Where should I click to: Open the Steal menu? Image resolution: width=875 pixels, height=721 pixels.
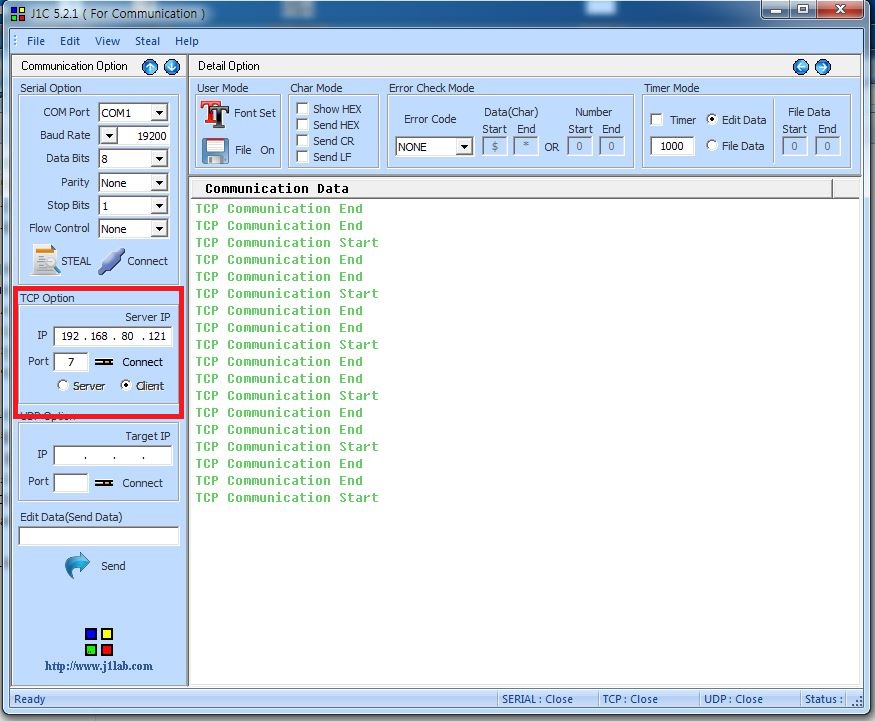(147, 41)
